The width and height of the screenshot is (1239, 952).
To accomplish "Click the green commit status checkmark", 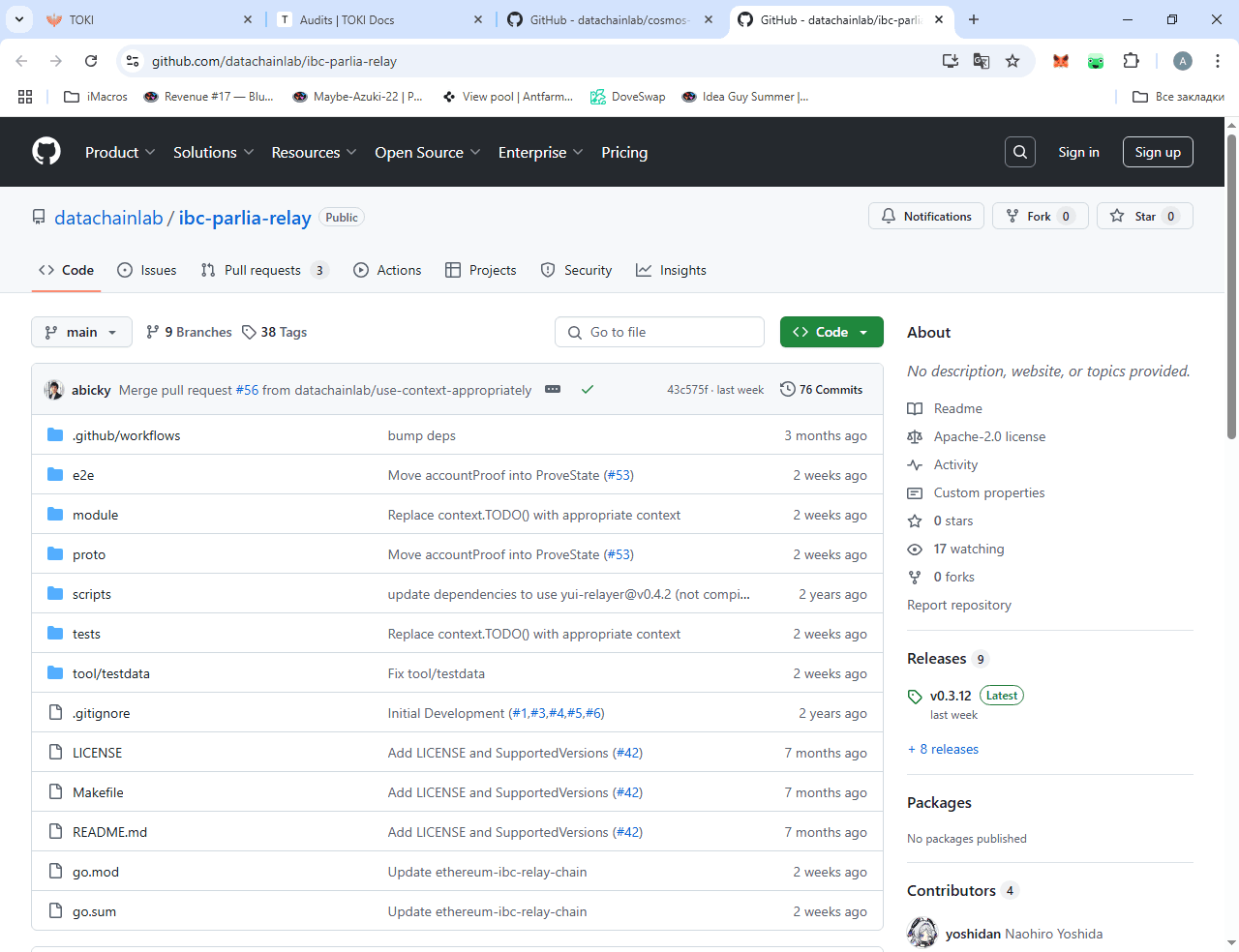I will tap(587, 389).
